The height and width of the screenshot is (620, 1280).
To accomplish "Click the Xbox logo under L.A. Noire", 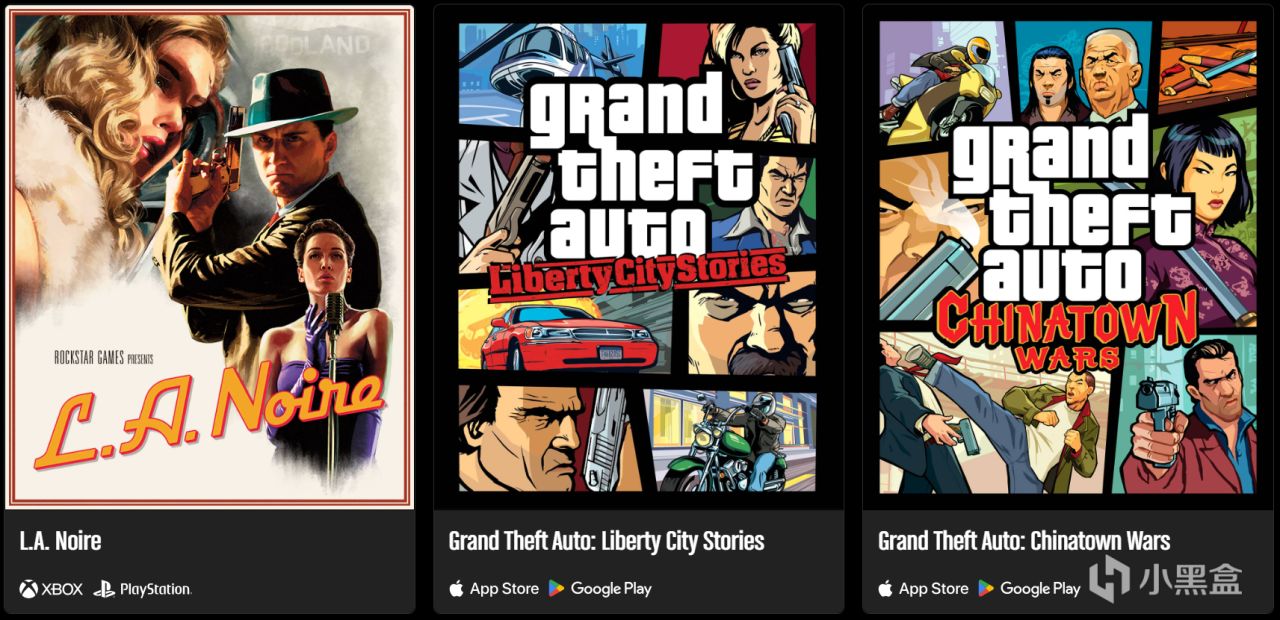I will (x=28, y=589).
